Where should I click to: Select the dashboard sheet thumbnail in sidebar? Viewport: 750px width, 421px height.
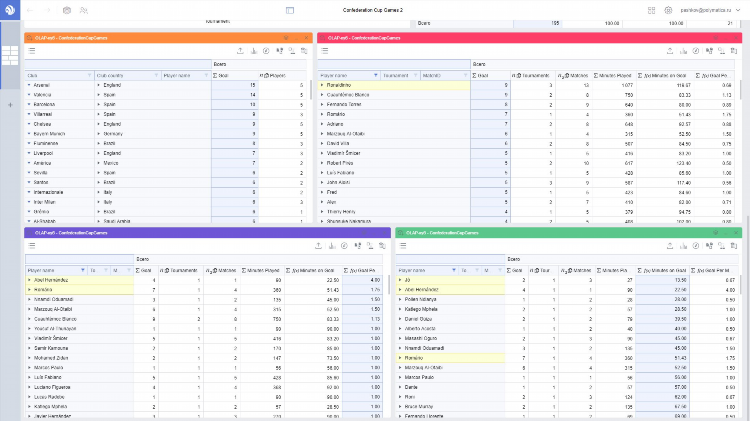click(10, 55)
